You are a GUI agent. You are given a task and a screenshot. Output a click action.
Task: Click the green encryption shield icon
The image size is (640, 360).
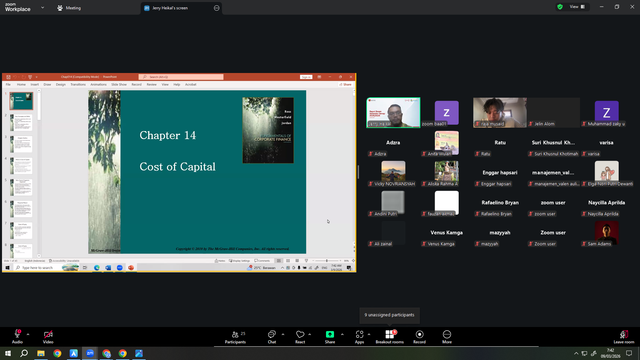(x=560, y=7)
